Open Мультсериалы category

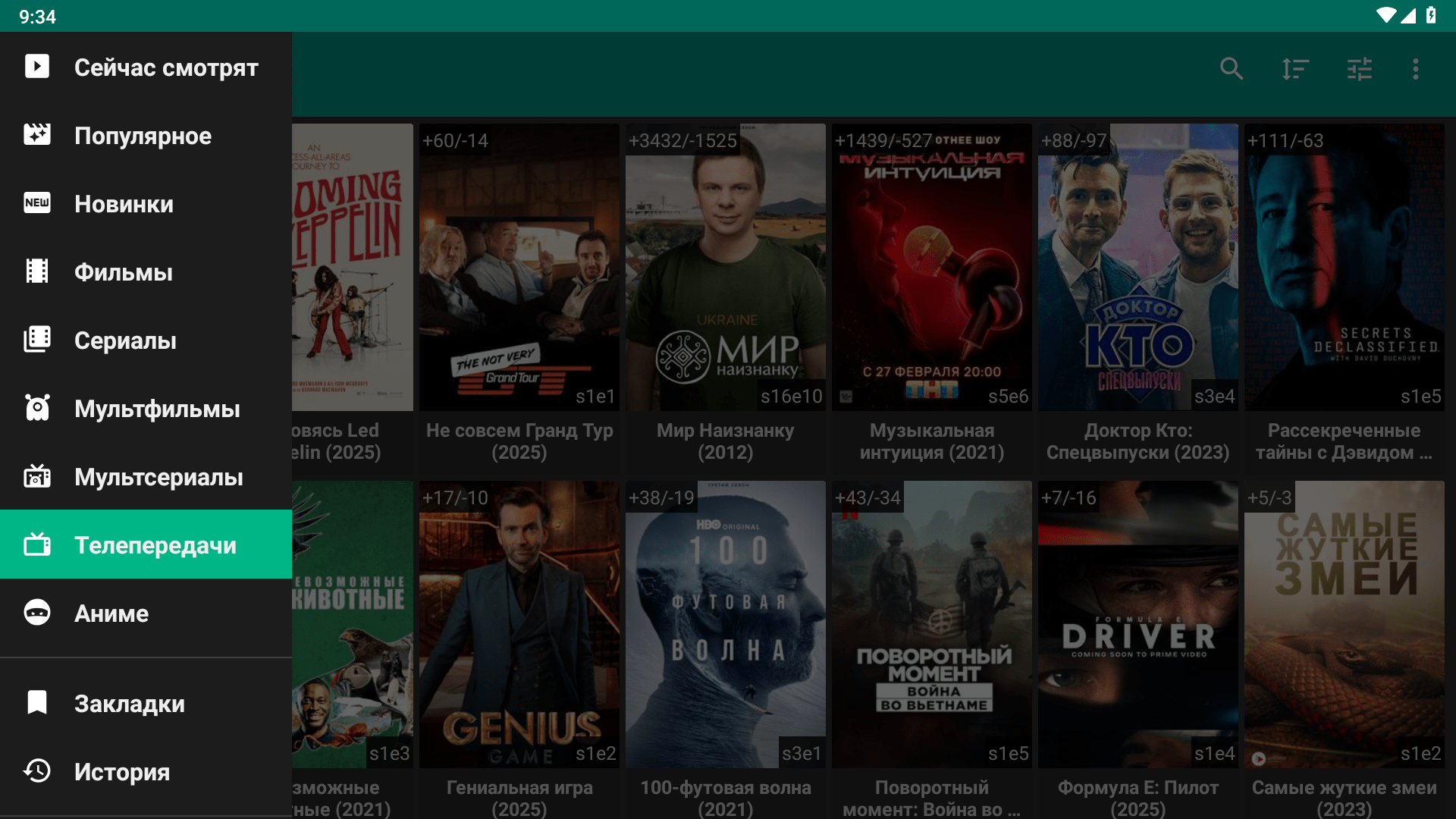(x=146, y=476)
